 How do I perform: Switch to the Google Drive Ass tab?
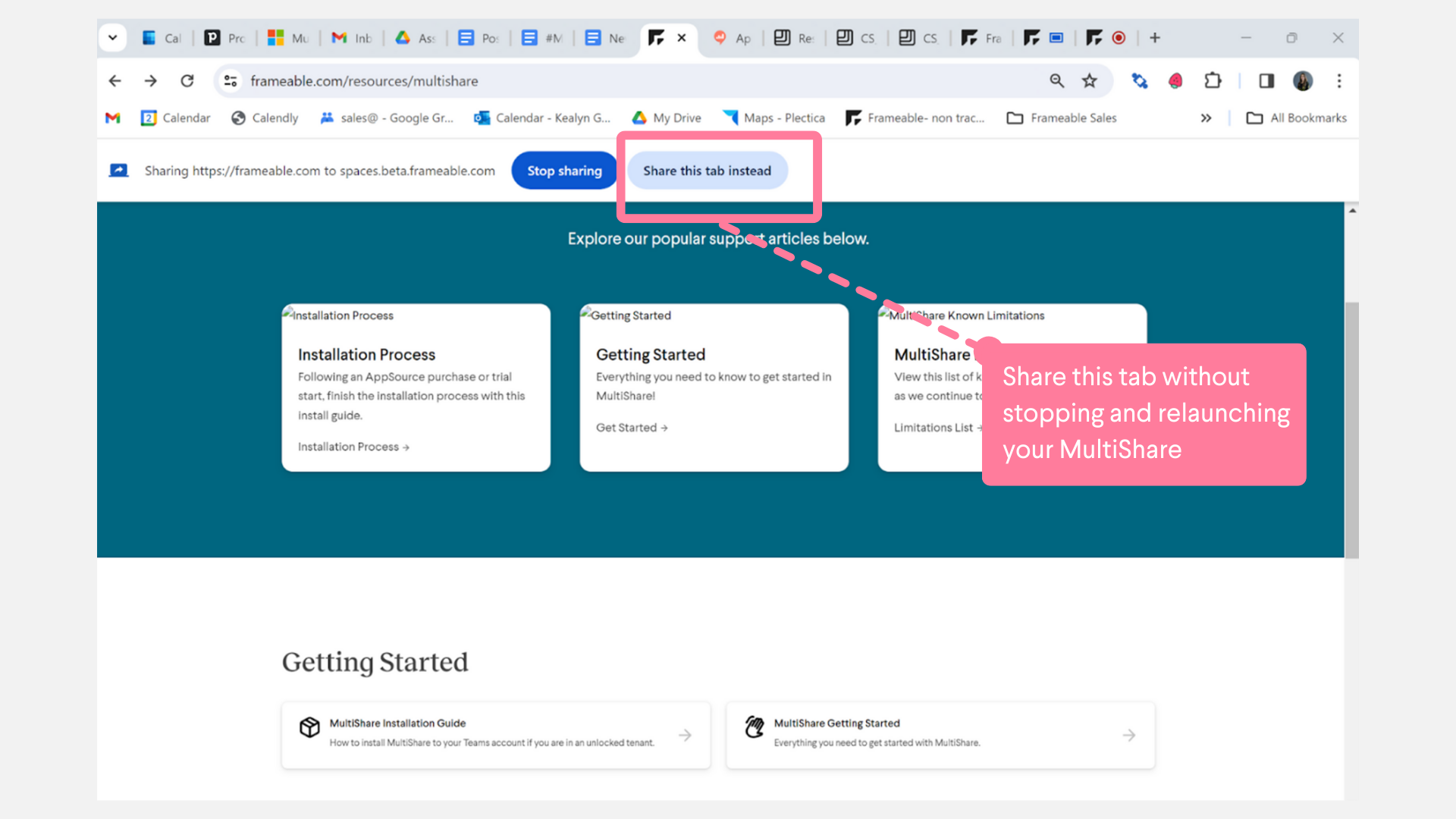pyautogui.click(x=415, y=38)
